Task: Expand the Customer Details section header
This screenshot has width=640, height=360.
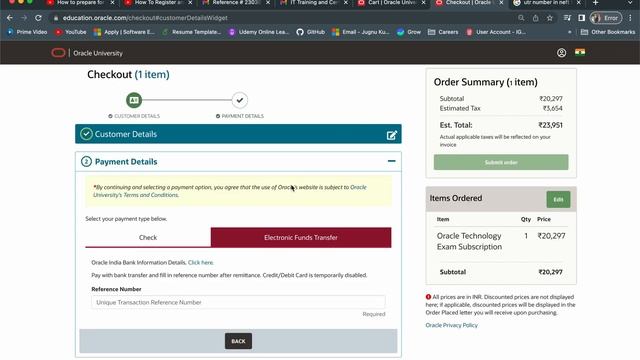Action: tap(238, 134)
